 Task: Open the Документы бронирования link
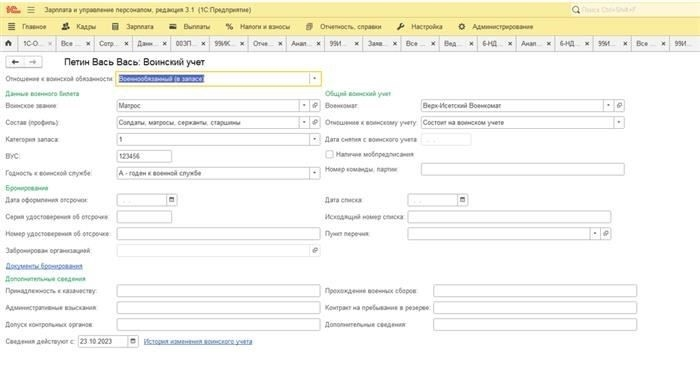click(x=44, y=266)
